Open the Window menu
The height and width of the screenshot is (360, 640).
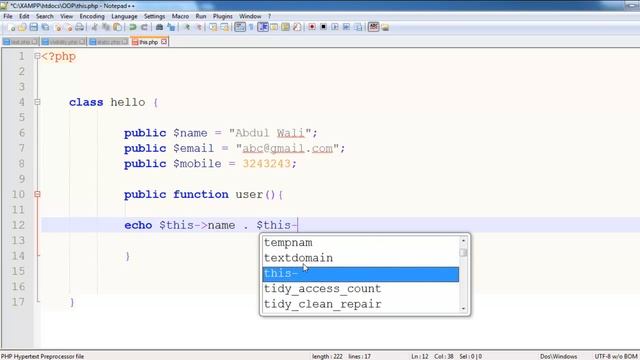pos(250,16)
